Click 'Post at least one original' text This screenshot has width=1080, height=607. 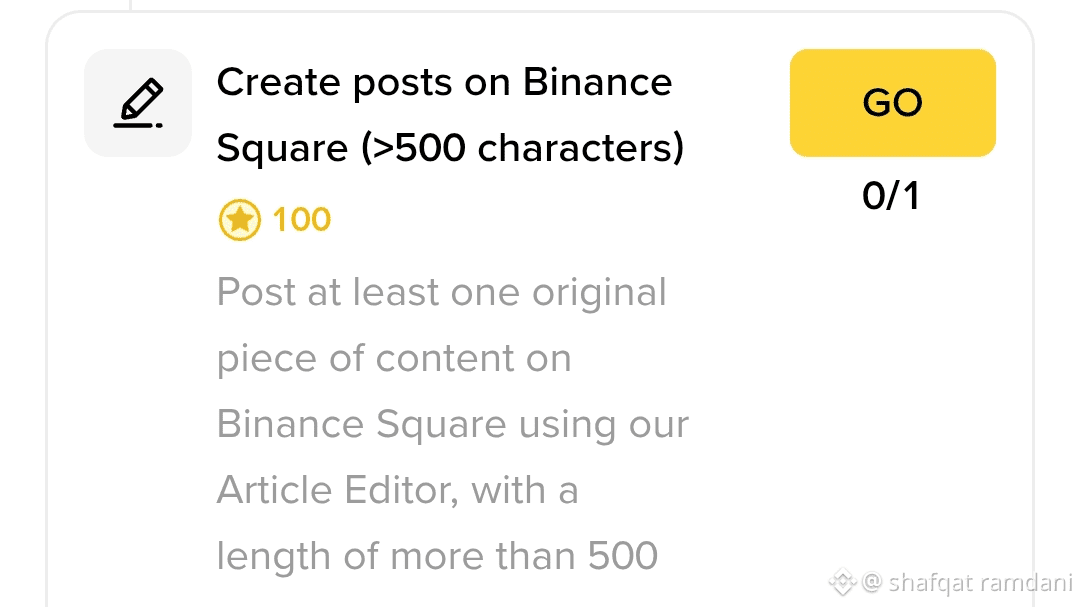pyautogui.click(x=442, y=292)
